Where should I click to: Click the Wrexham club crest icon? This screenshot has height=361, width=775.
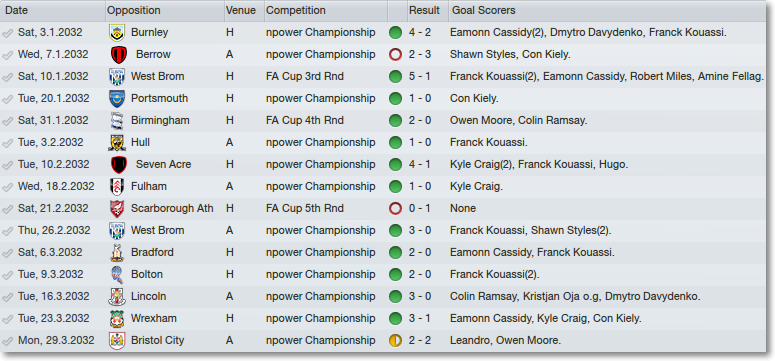tap(117, 318)
